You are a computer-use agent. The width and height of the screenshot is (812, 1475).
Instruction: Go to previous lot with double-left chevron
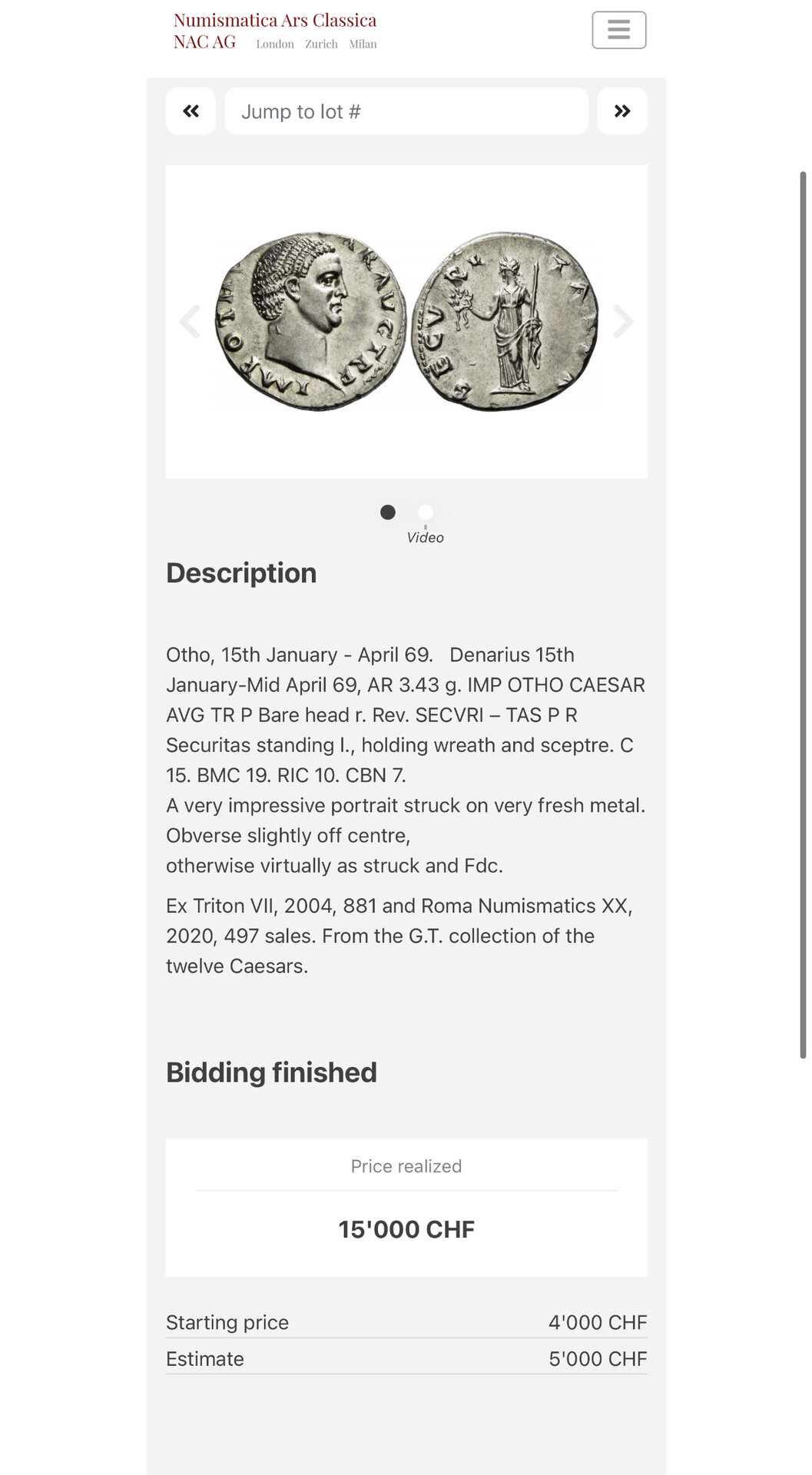[191, 111]
